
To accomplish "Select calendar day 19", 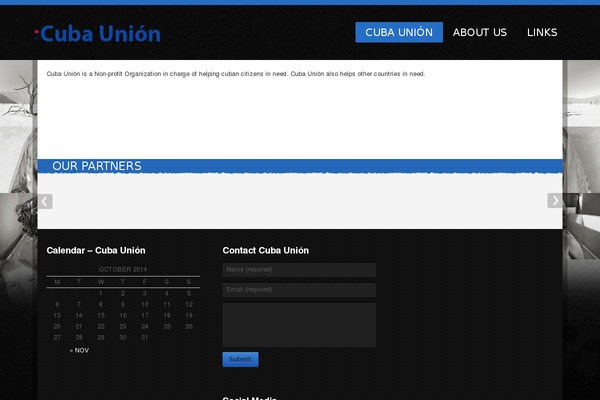I will [x=189, y=315].
